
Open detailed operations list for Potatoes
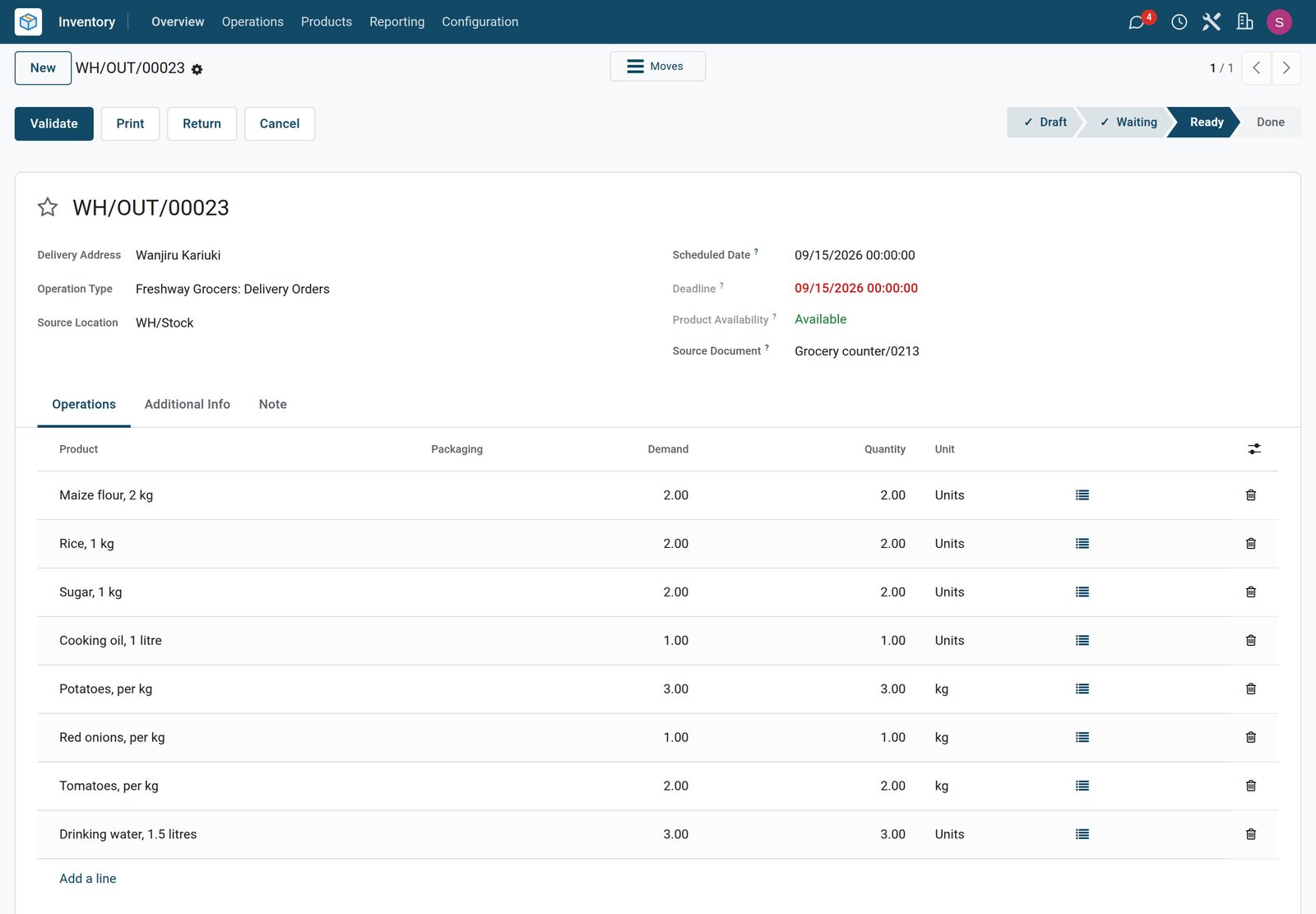point(1082,689)
